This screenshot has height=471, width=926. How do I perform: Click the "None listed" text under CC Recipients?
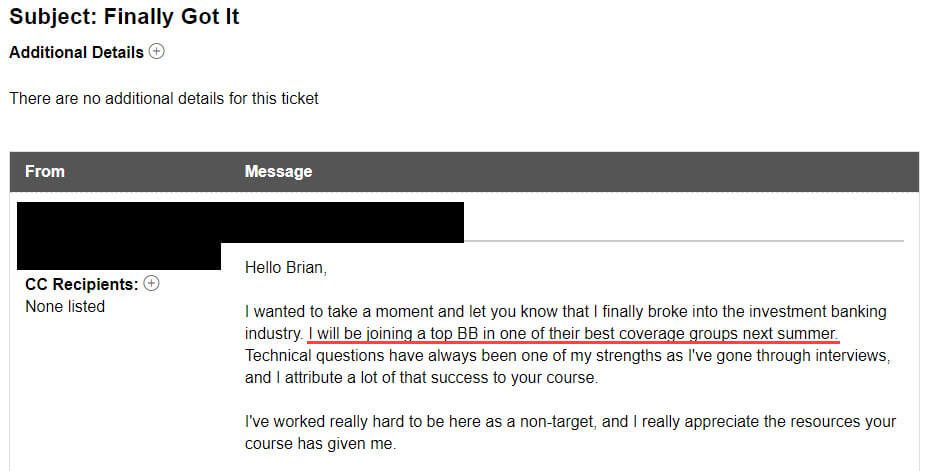point(65,306)
